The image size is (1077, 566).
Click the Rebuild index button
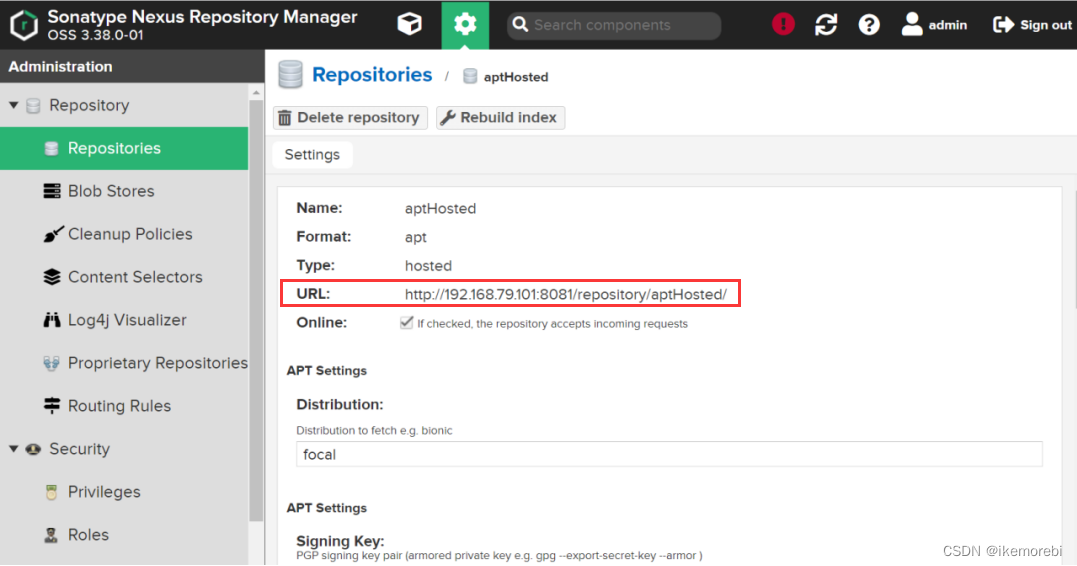(501, 117)
